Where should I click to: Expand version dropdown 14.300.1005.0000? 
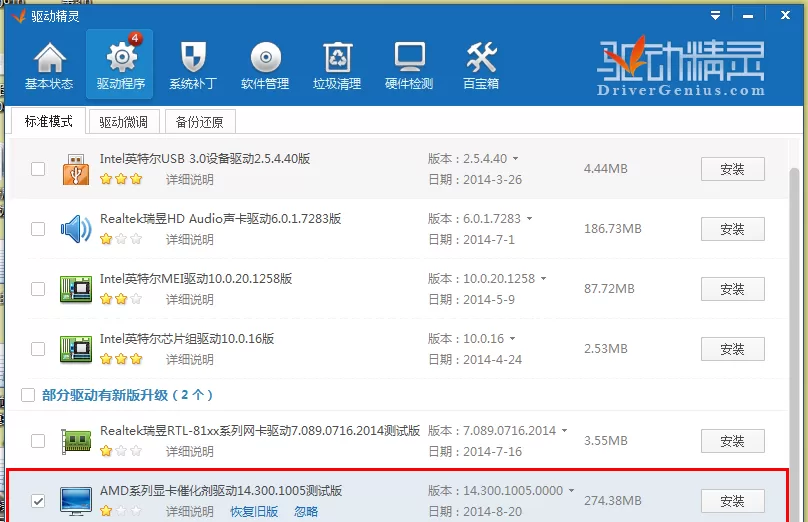coord(571,491)
